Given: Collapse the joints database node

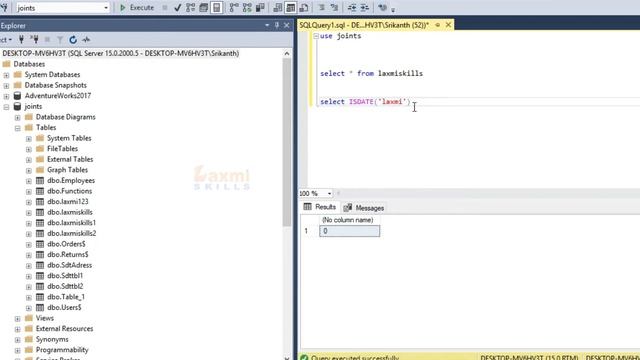Looking at the screenshot, I should [6, 107].
